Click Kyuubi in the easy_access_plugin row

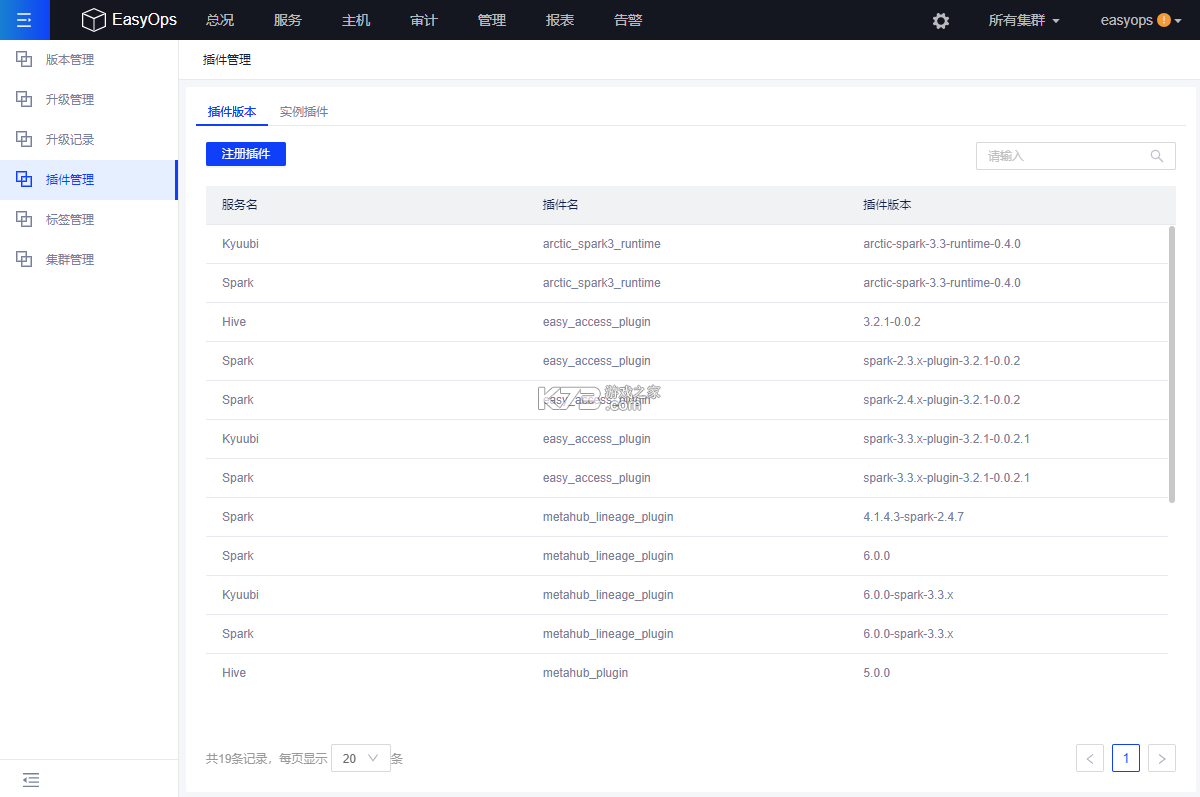click(x=240, y=439)
